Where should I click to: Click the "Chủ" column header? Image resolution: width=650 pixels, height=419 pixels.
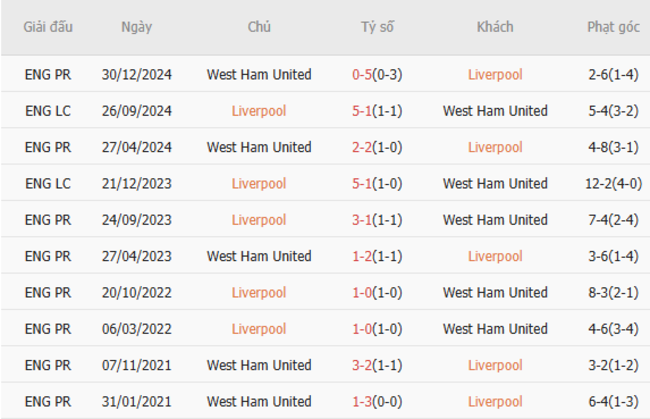click(259, 27)
